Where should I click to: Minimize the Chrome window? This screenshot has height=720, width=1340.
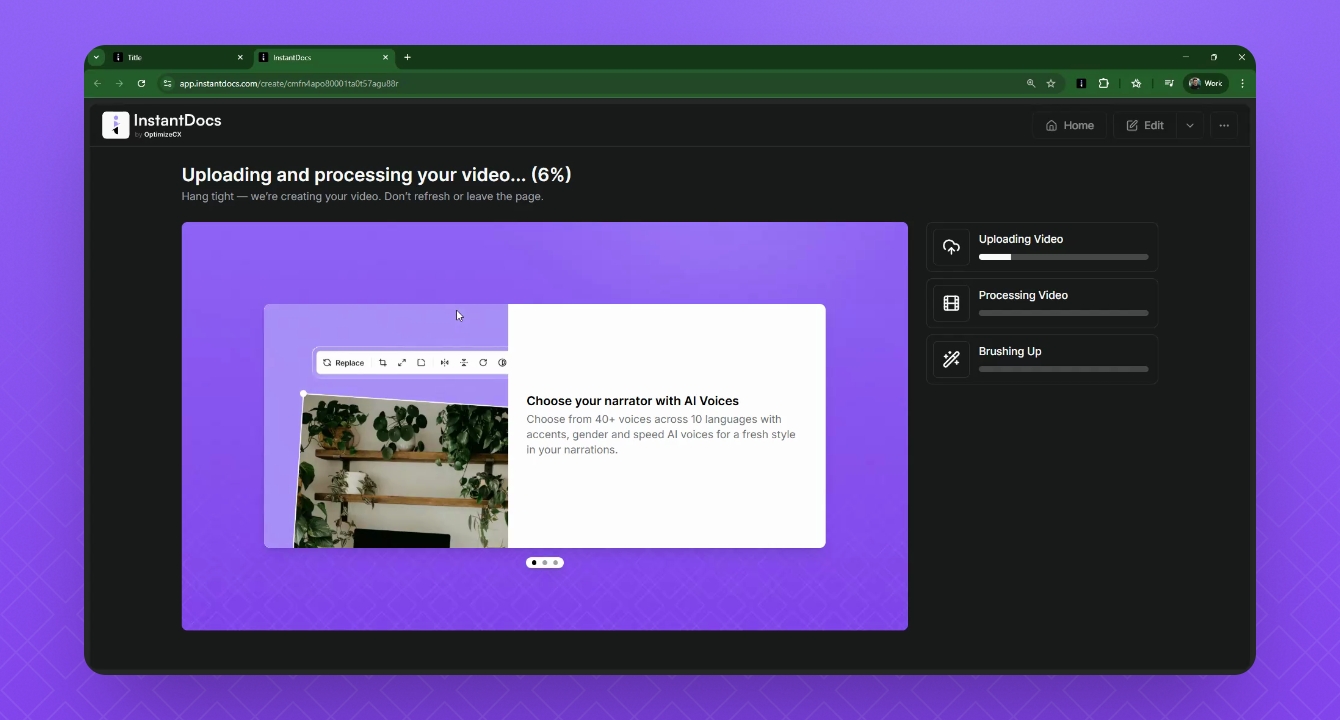pyautogui.click(x=1186, y=57)
